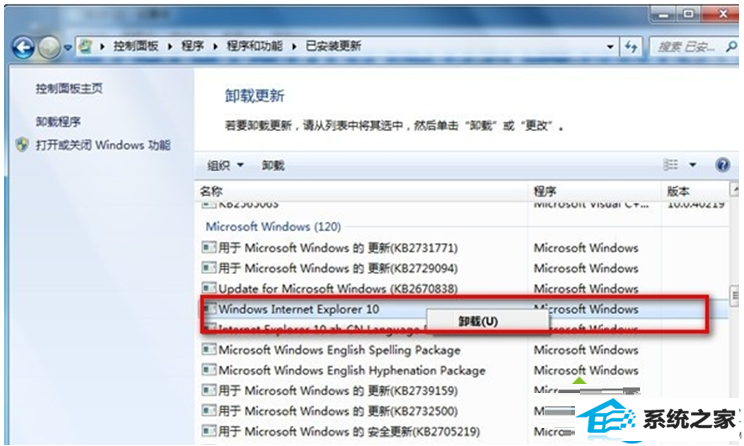Select the KB2739159 update row

(x=462, y=390)
